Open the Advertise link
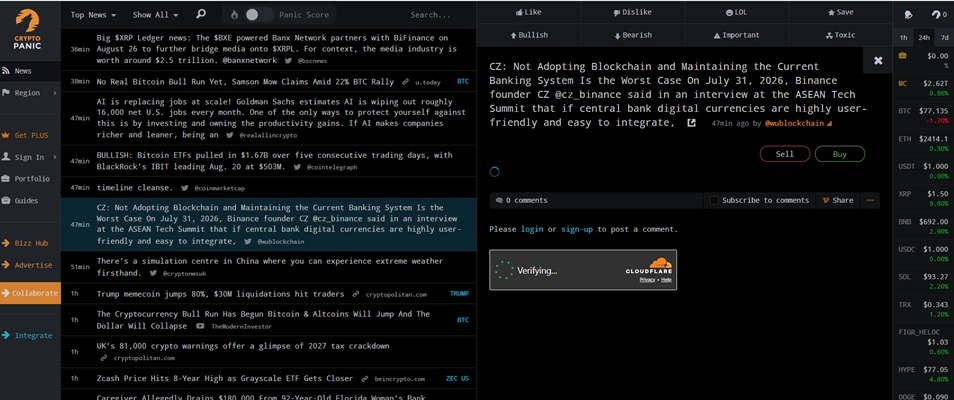This screenshot has height=400, width=954. (x=30, y=265)
